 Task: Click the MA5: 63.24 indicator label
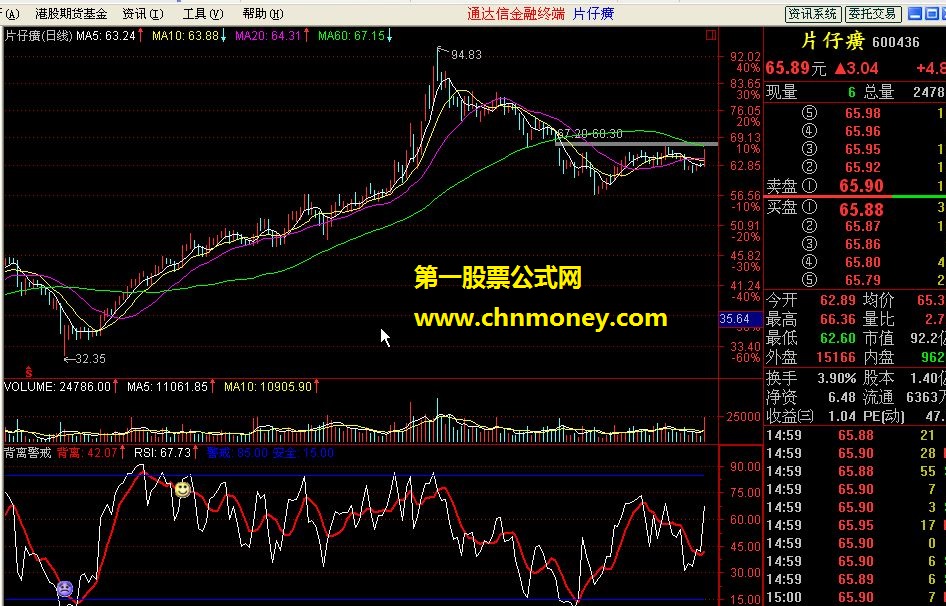point(106,36)
